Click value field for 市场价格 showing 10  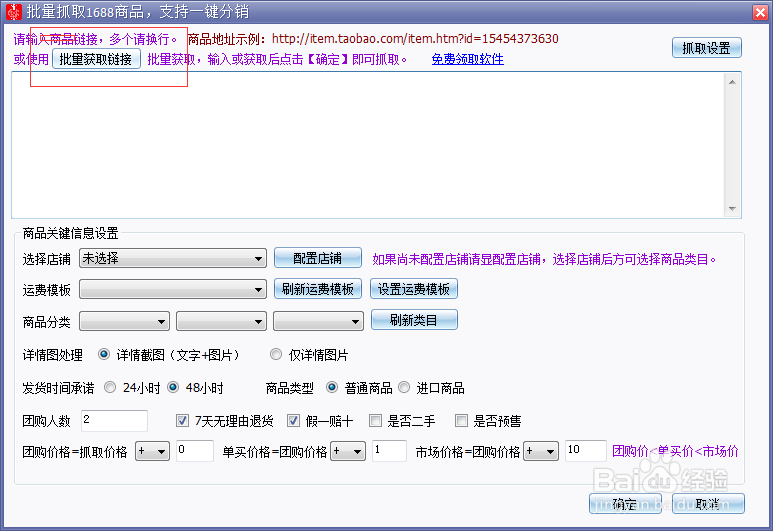[x=586, y=451]
